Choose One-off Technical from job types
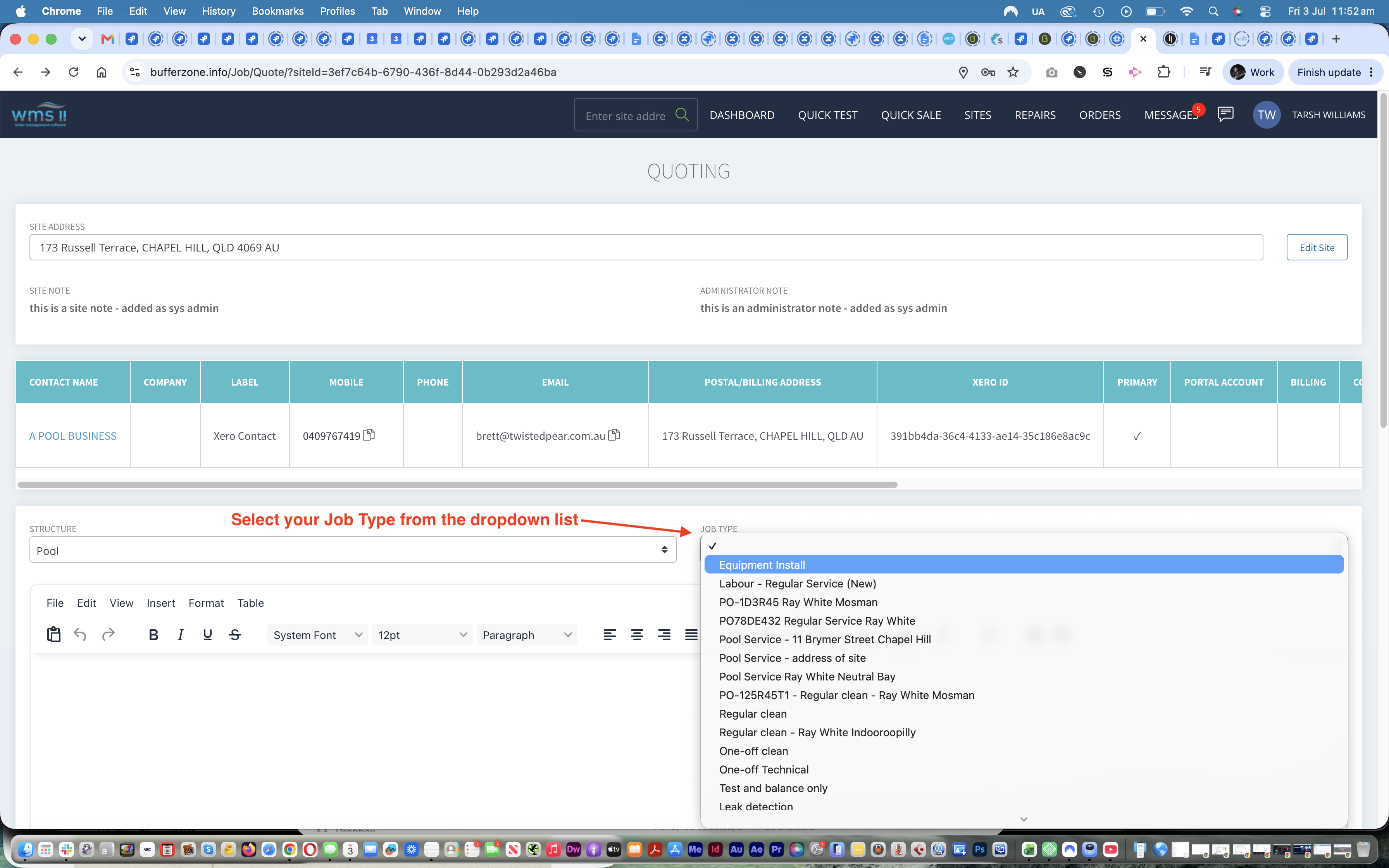This screenshot has height=868, width=1389. 1024,769
